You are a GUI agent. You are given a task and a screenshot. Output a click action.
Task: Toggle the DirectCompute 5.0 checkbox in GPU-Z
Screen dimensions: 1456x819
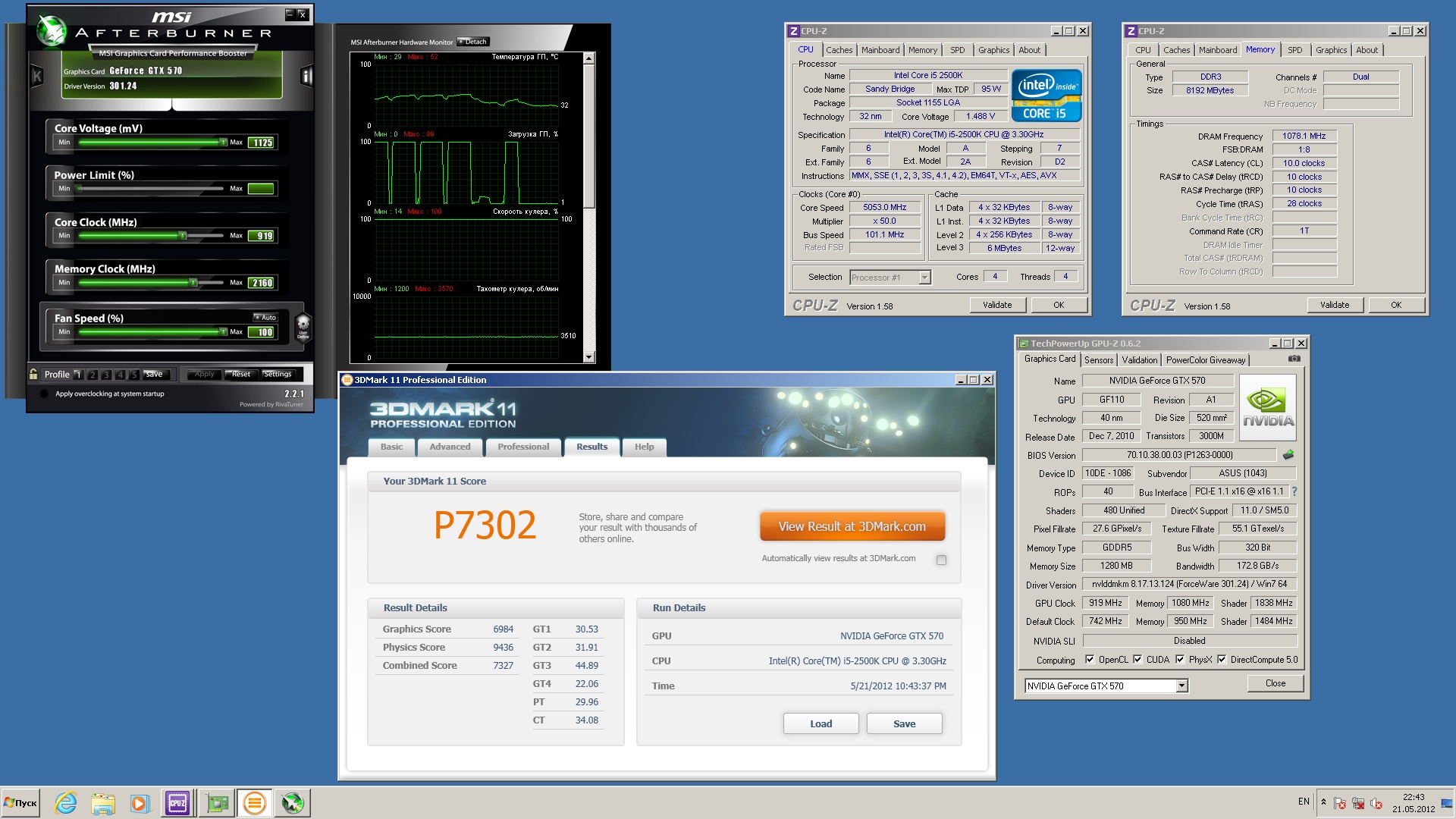tap(1222, 660)
